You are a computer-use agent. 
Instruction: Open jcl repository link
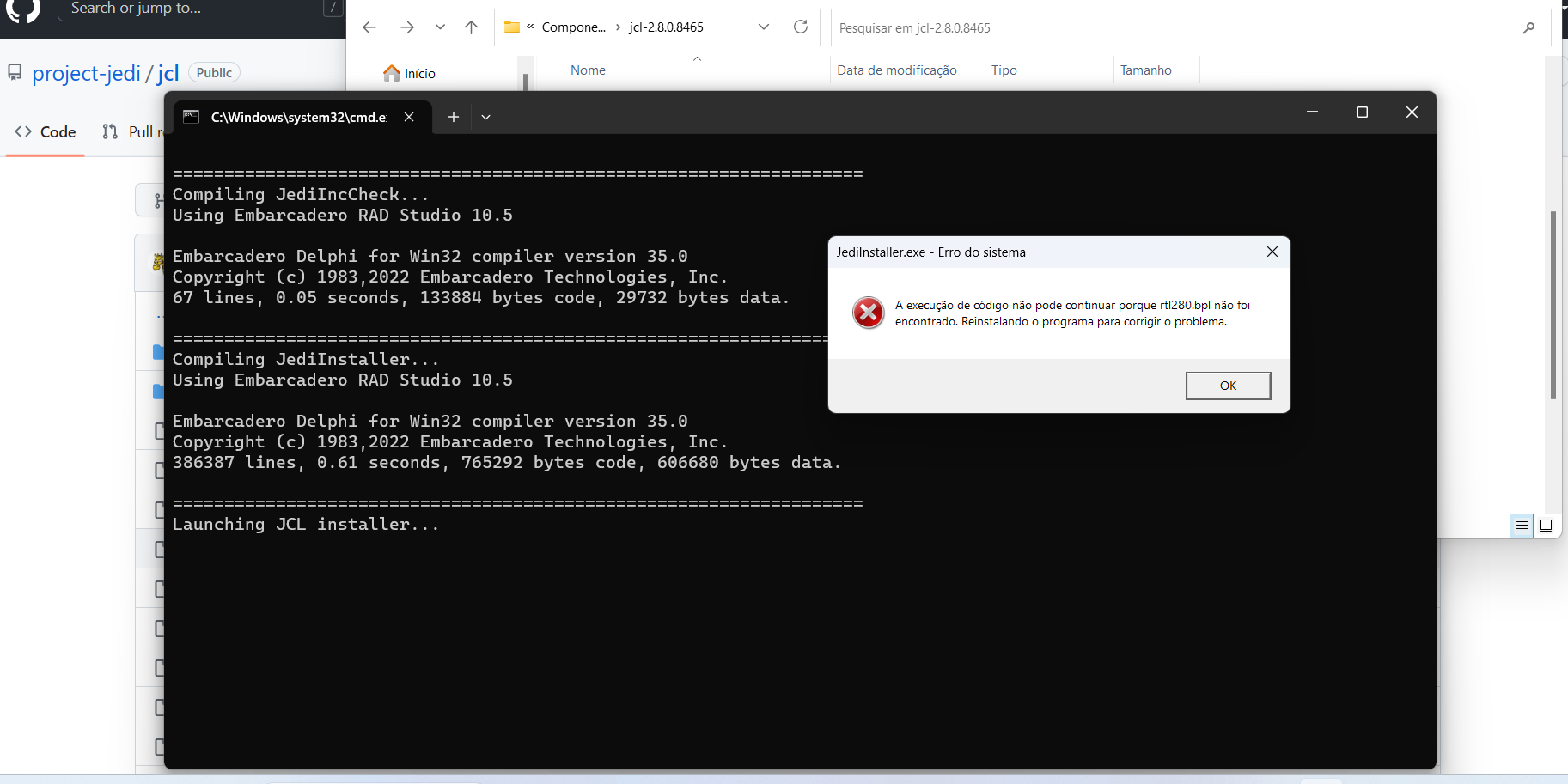[x=168, y=74]
